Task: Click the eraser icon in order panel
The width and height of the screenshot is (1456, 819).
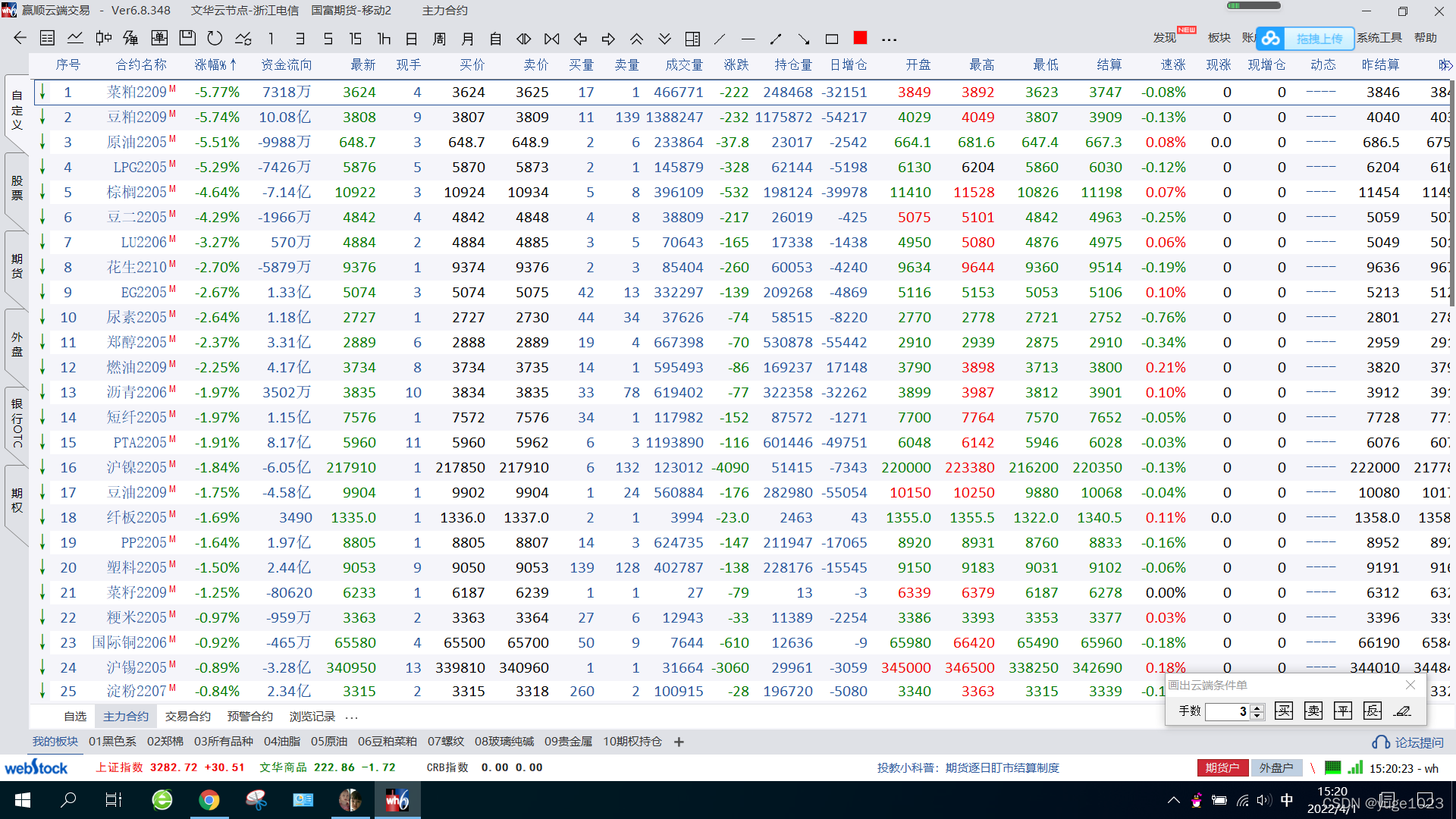Action: [x=1403, y=711]
